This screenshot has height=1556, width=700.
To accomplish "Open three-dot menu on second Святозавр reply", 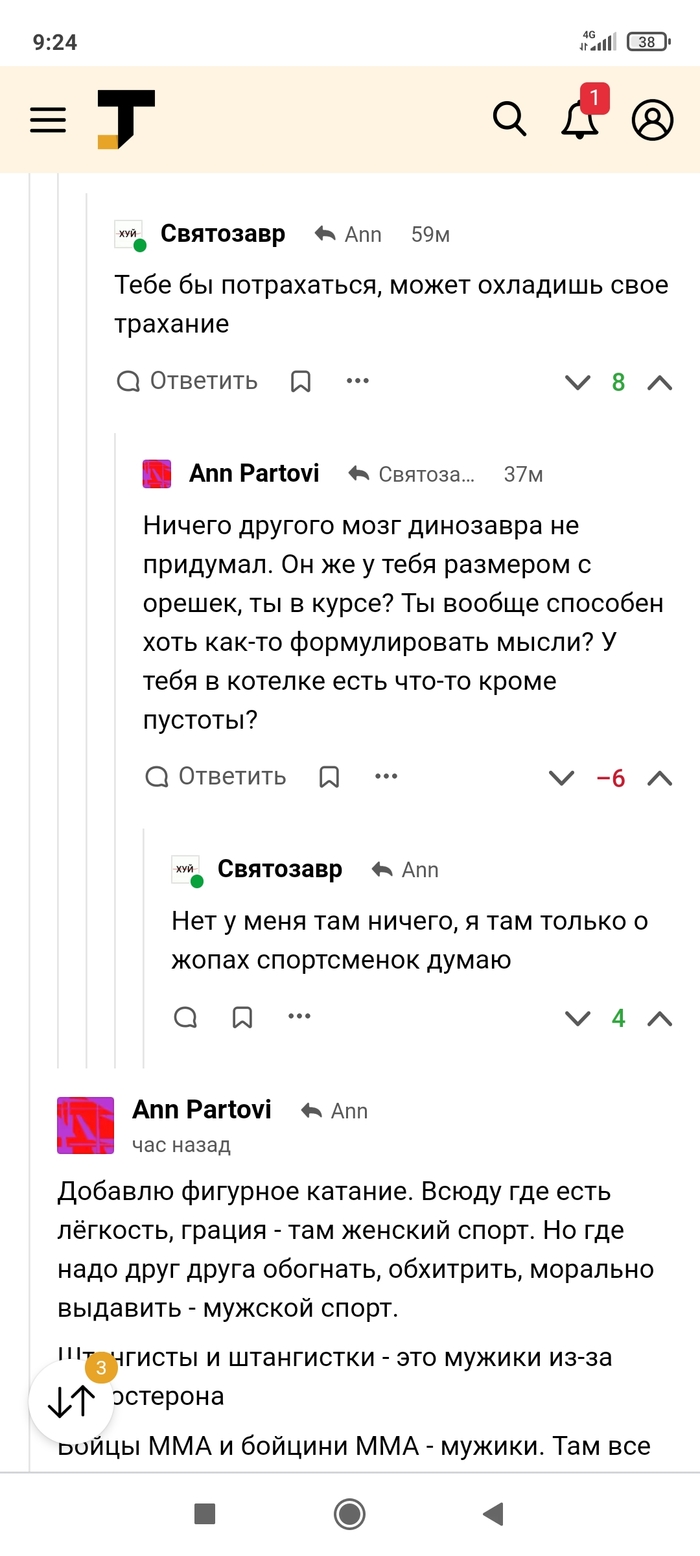I will (x=299, y=1018).
